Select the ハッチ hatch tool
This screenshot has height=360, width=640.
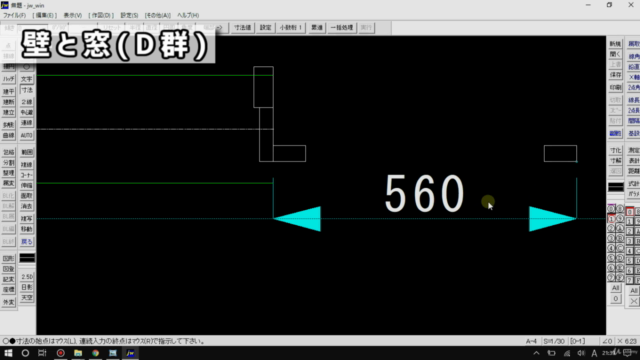(9, 79)
